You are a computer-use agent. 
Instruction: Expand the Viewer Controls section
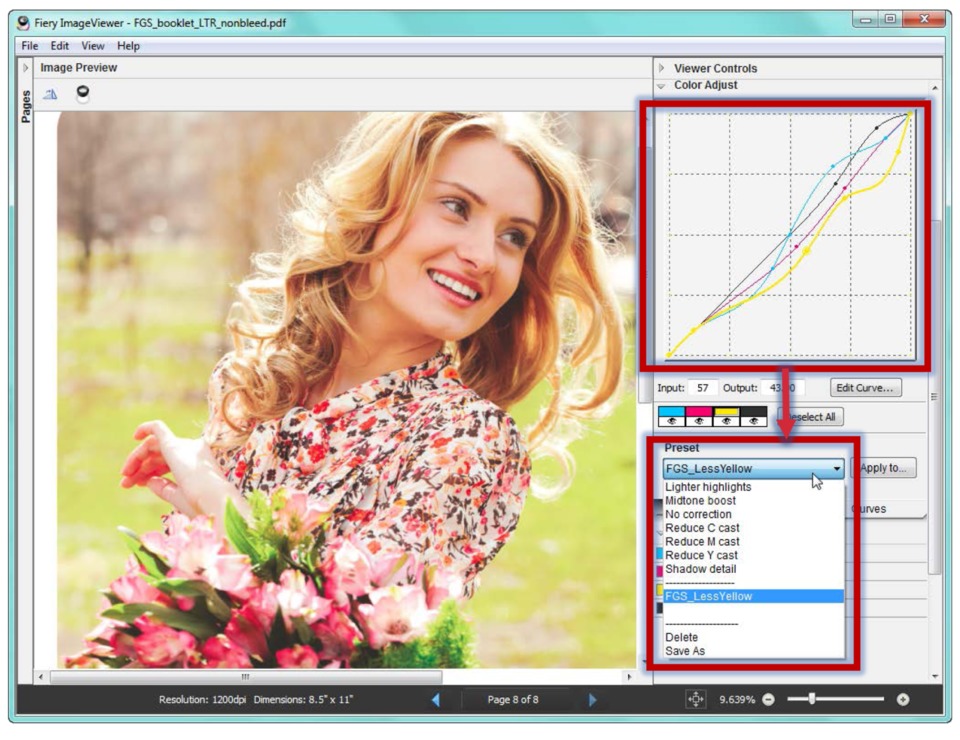coord(662,68)
